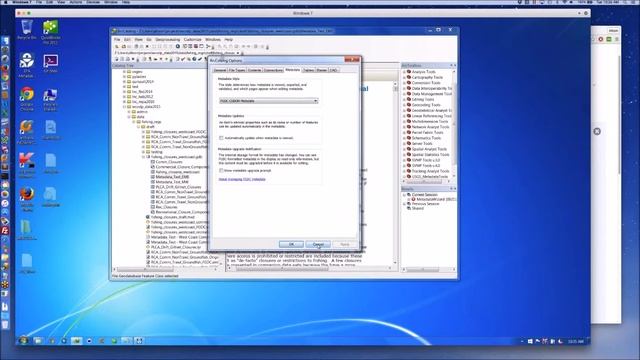Open Tracking Analyst Tools toolbox icon
Viewport: 640px width, 360px height.
(x=409, y=171)
